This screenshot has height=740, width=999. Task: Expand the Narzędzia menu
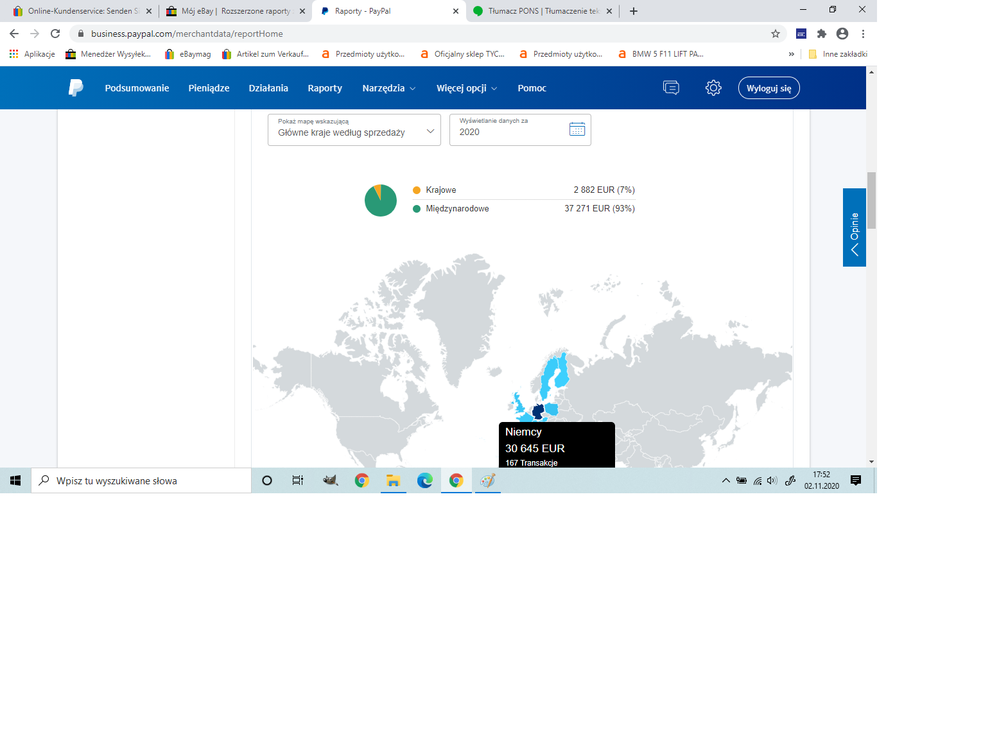[389, 88]
